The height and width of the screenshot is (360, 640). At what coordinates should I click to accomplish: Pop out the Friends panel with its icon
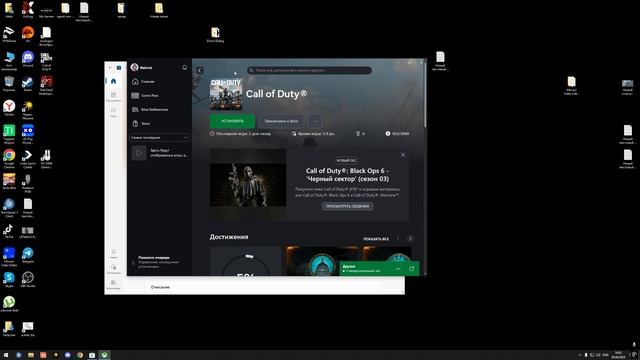click(x=411, y=269)
